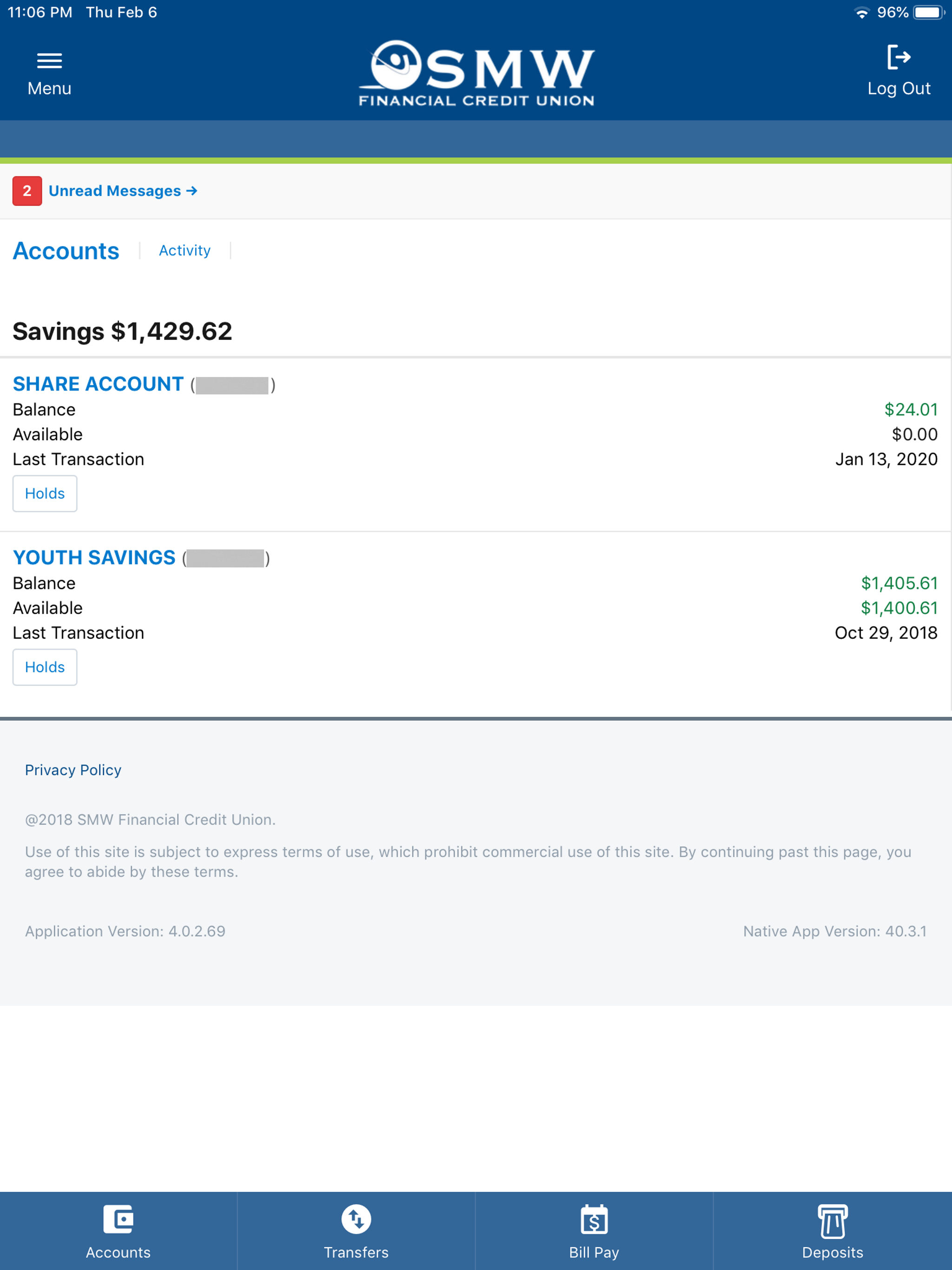Show Holds for YOUTH SAVINGS
Screen dimensions: 952x1270
click(45, 667)
